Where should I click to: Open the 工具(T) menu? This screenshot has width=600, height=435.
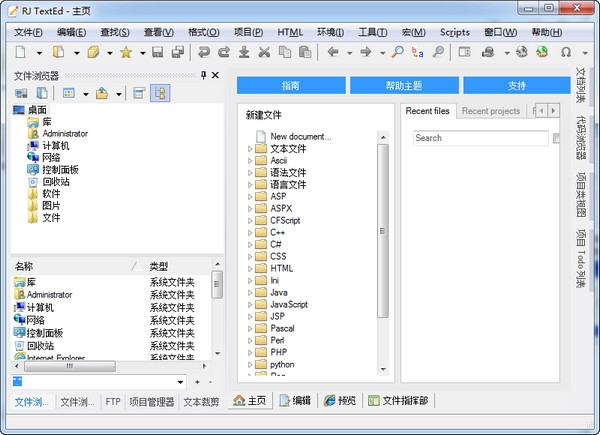click(x=373, y=32)
